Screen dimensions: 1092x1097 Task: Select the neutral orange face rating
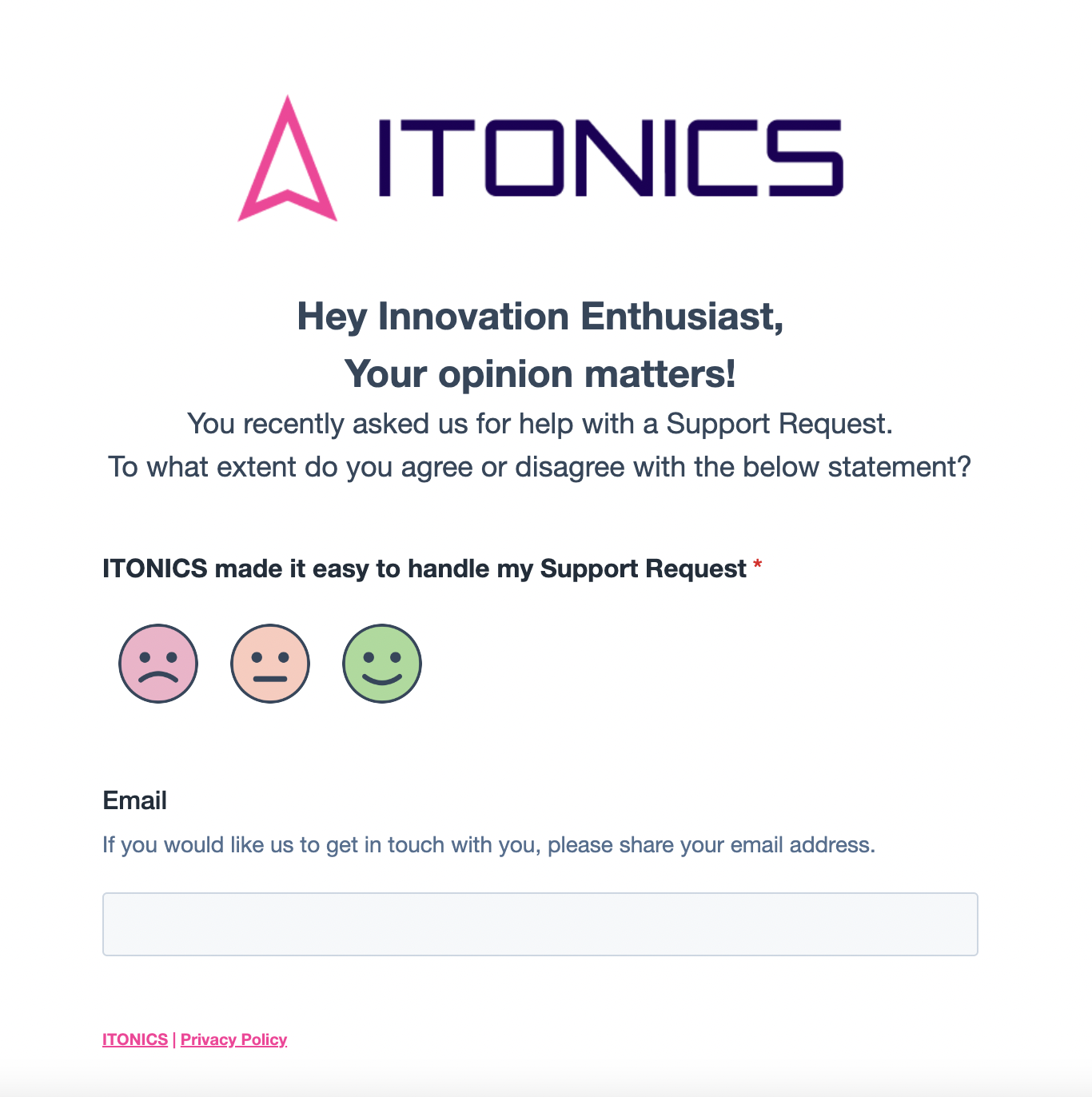tap(270, 664)
